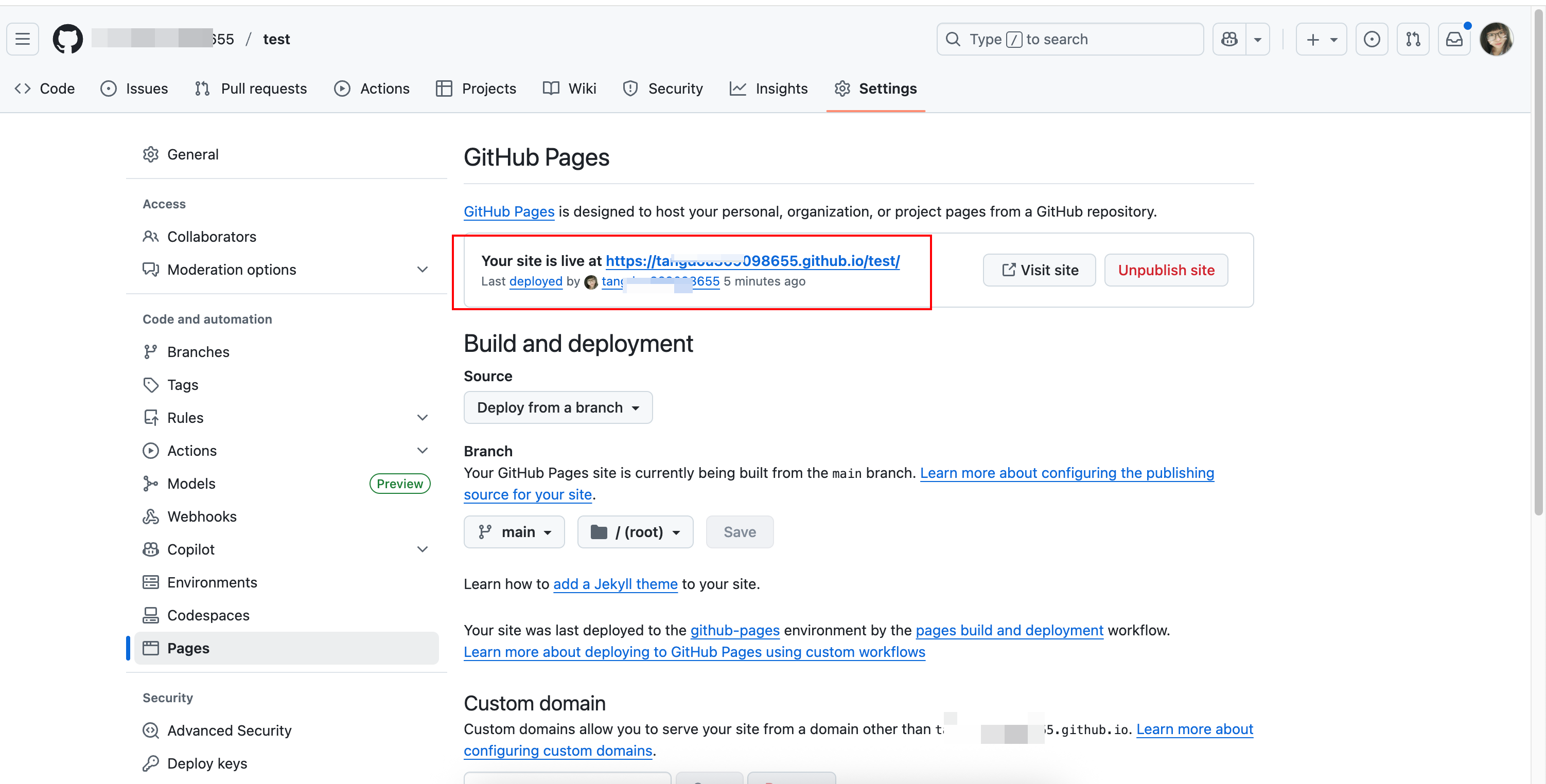Switch to the Actions repository tab
Screen dimensions: 1546x784
tap(372, 88)
